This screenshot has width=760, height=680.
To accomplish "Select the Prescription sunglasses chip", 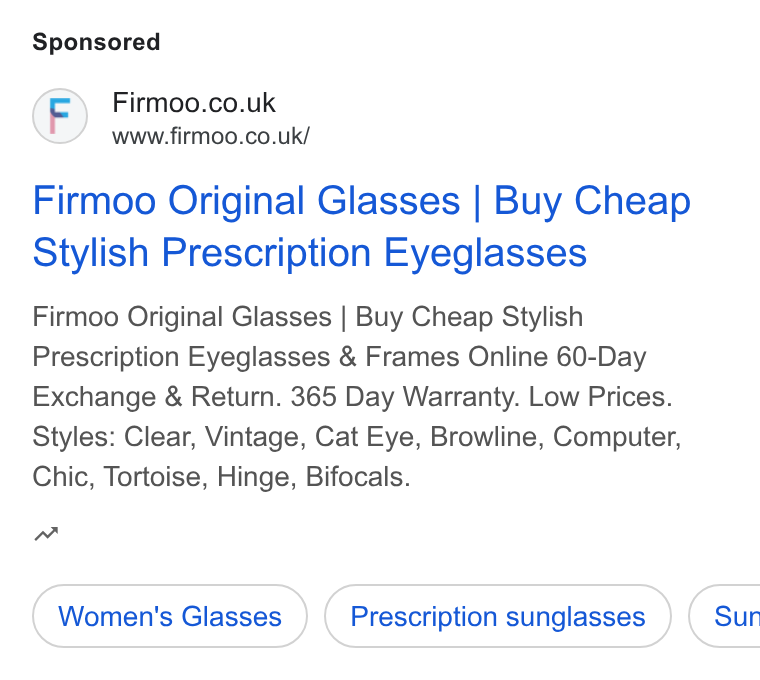I will pyautogui.click(x=498, y=616).
